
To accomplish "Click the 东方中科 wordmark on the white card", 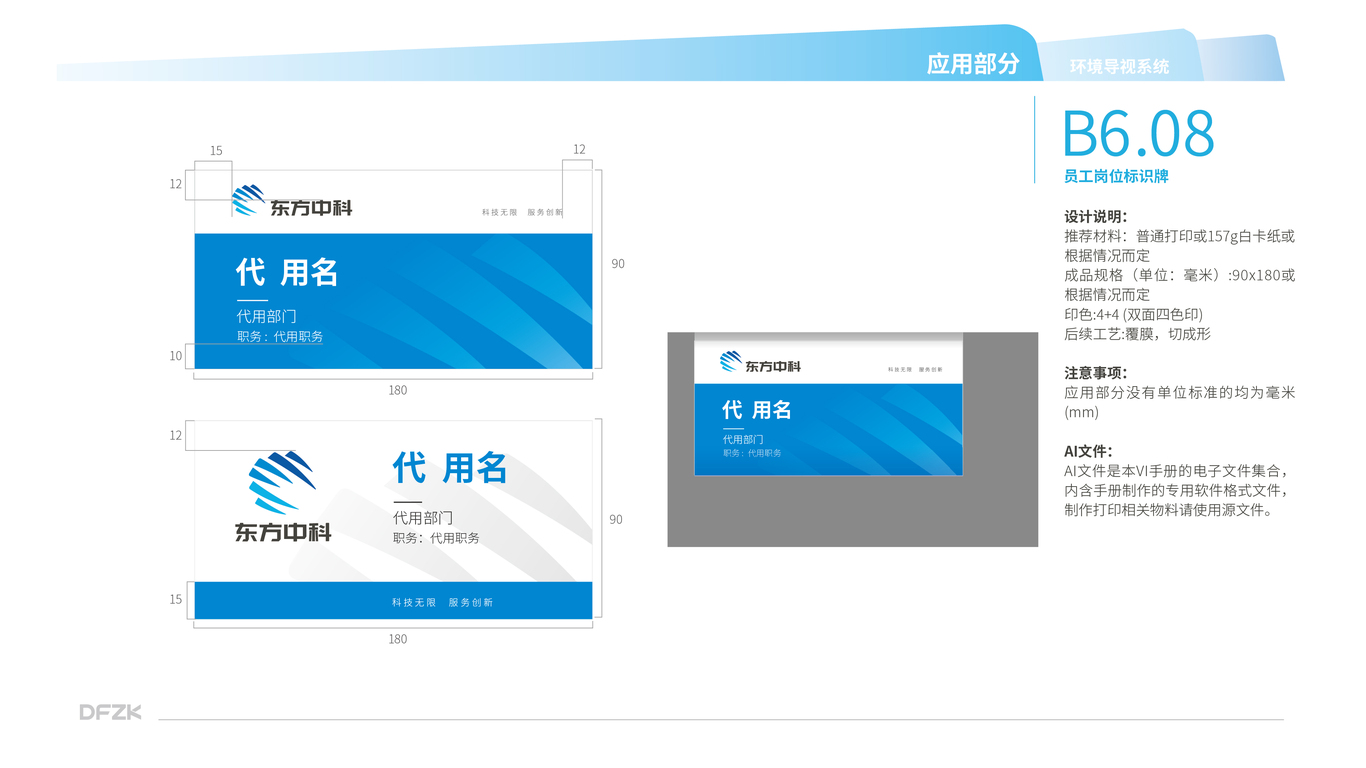I will coord(283,532).
